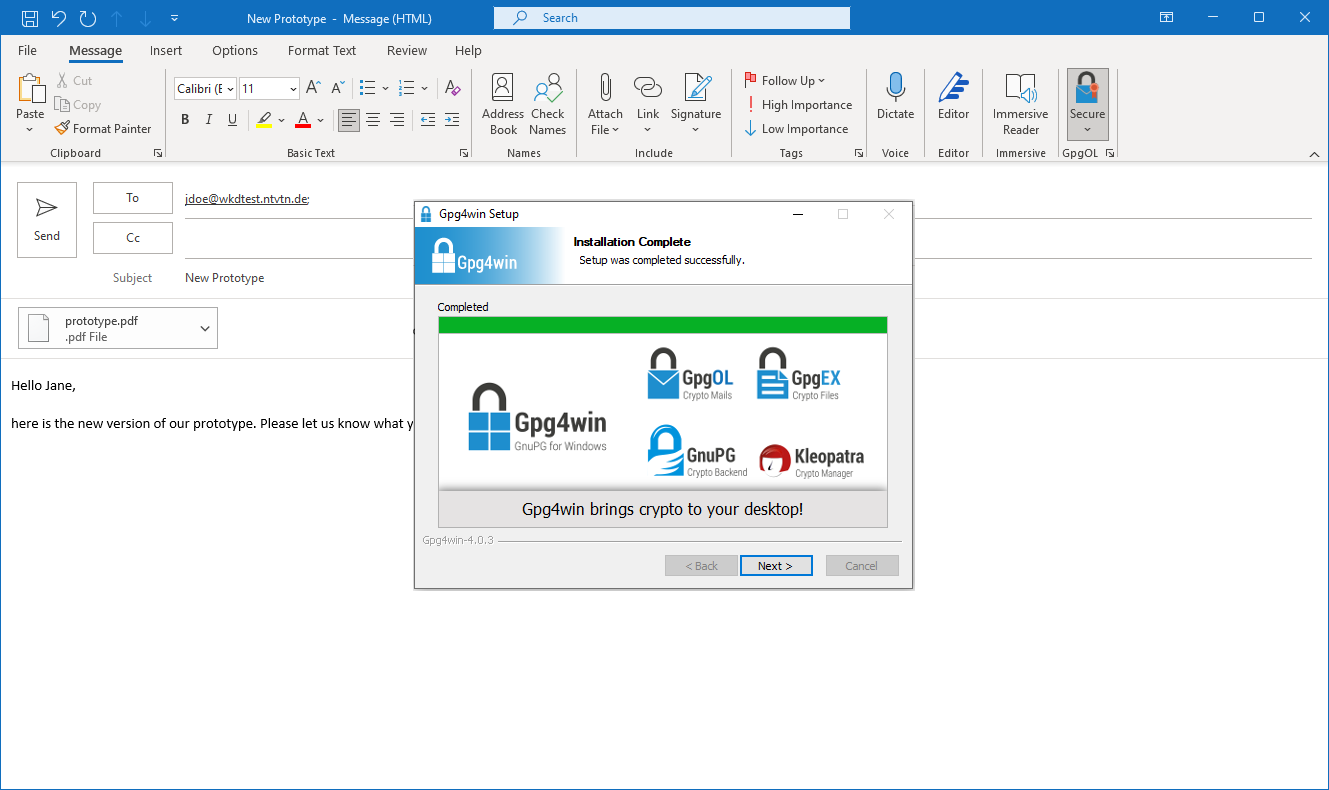The height and width of the screenshot is (790, 1329).
Task: Clear all formatting icon
Action: pos(452,88)
